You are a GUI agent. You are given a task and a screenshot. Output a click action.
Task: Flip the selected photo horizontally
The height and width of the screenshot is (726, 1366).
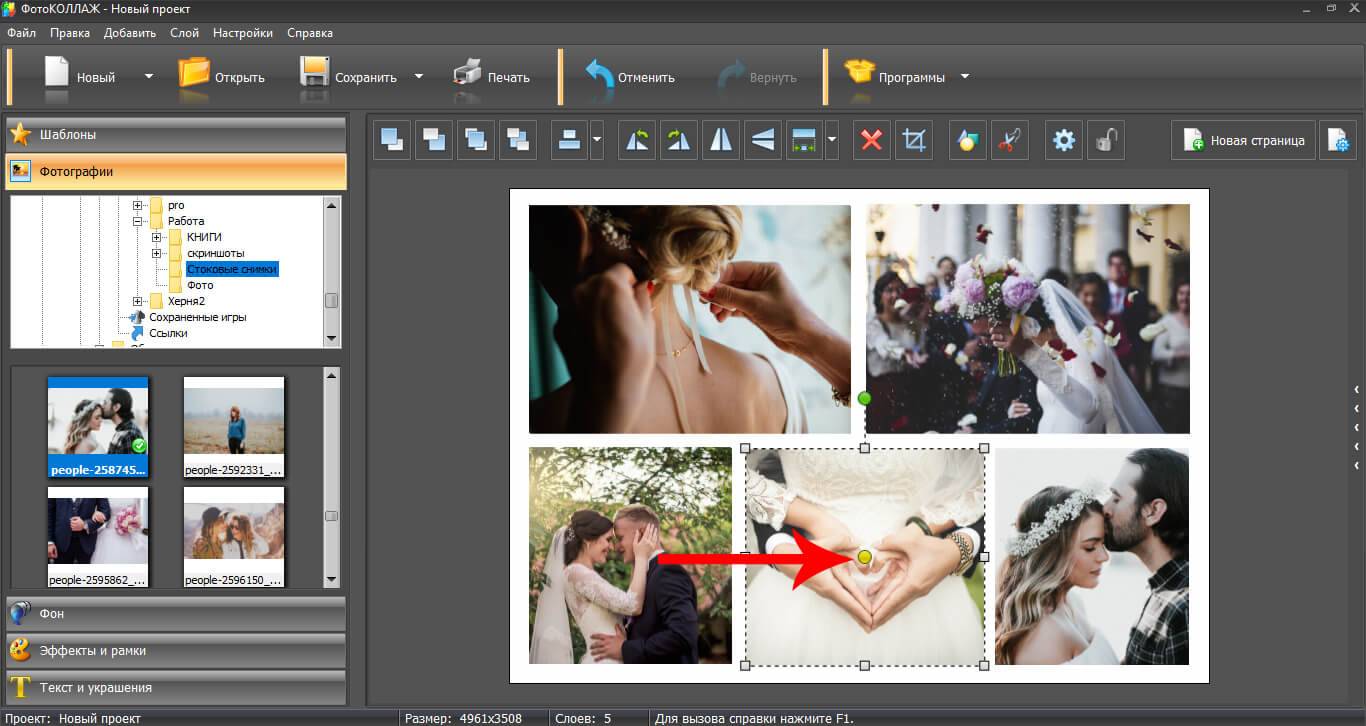point(721,140)
